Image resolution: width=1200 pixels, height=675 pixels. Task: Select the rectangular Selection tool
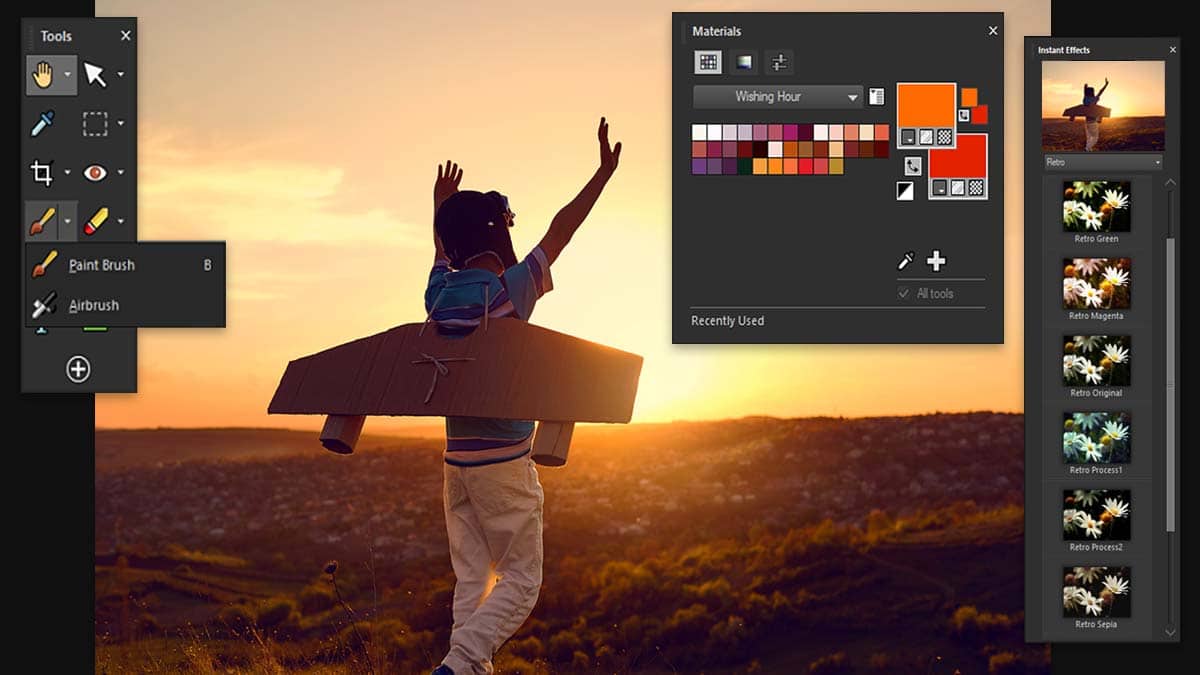click(x=95, y=124)
